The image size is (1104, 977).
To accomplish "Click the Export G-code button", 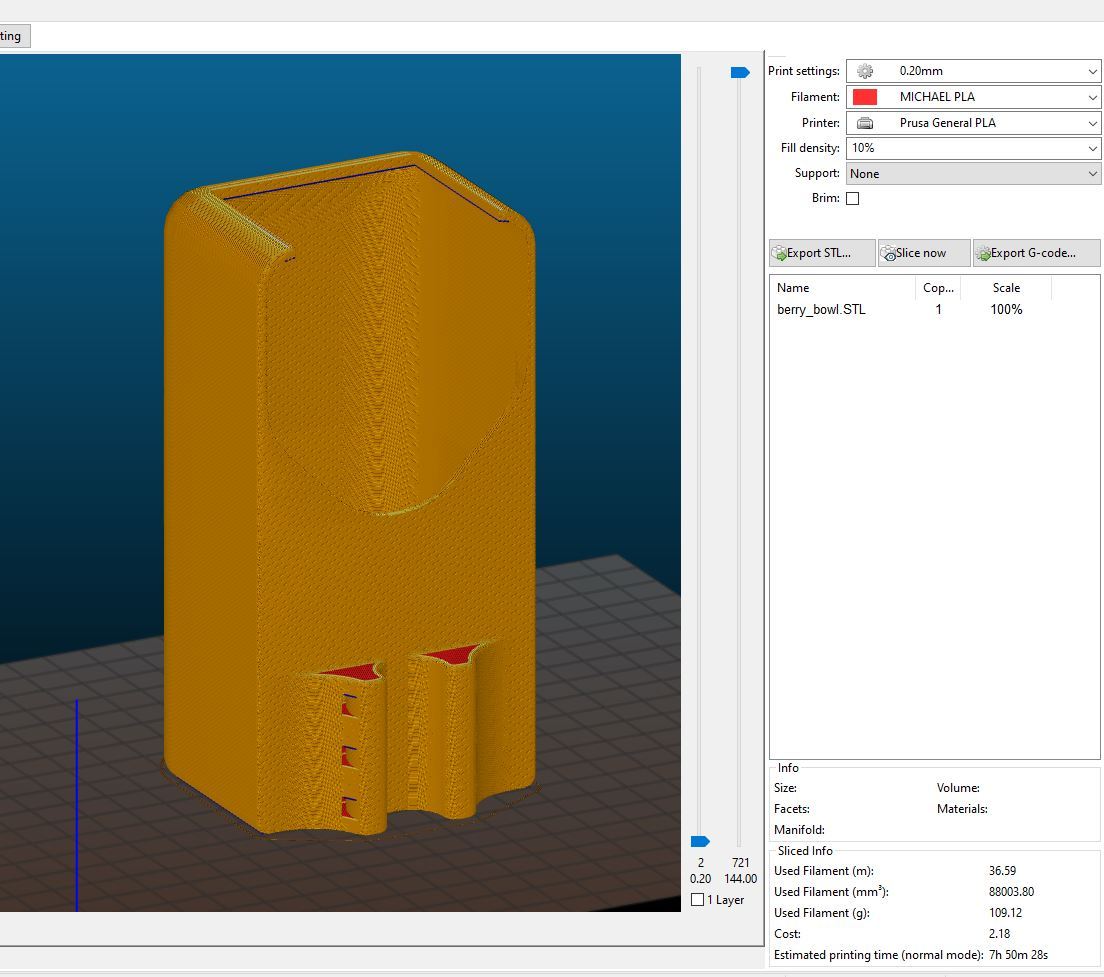I will (1036, 253).
